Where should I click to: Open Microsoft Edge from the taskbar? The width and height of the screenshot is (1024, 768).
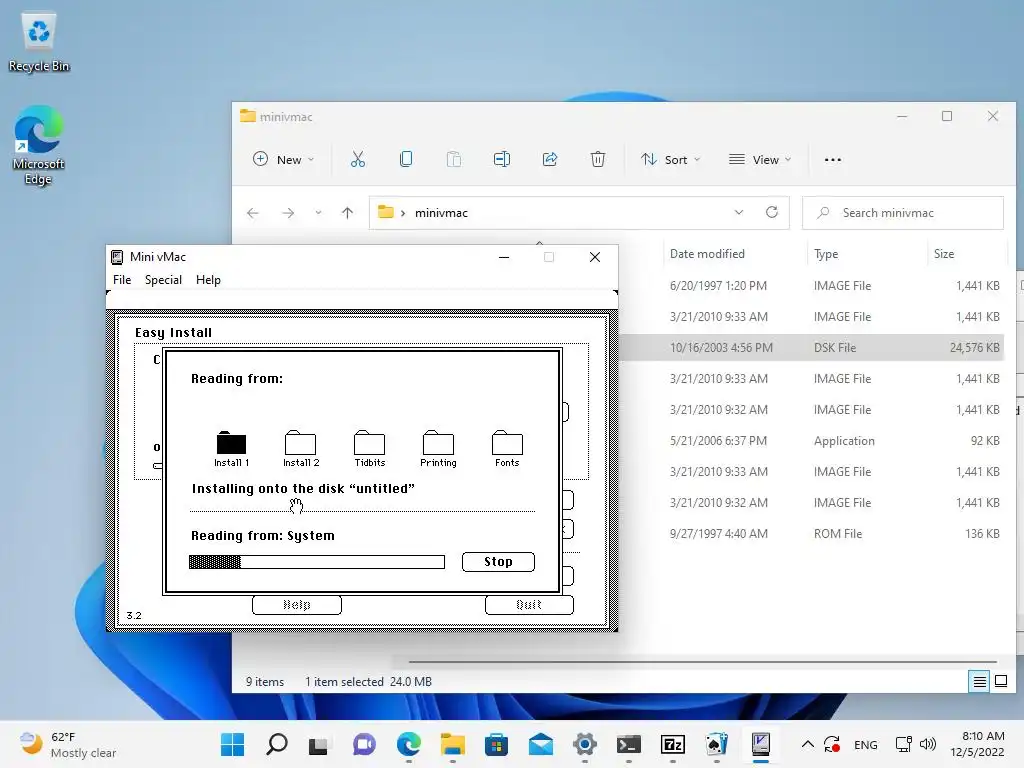tap(408, 744)
